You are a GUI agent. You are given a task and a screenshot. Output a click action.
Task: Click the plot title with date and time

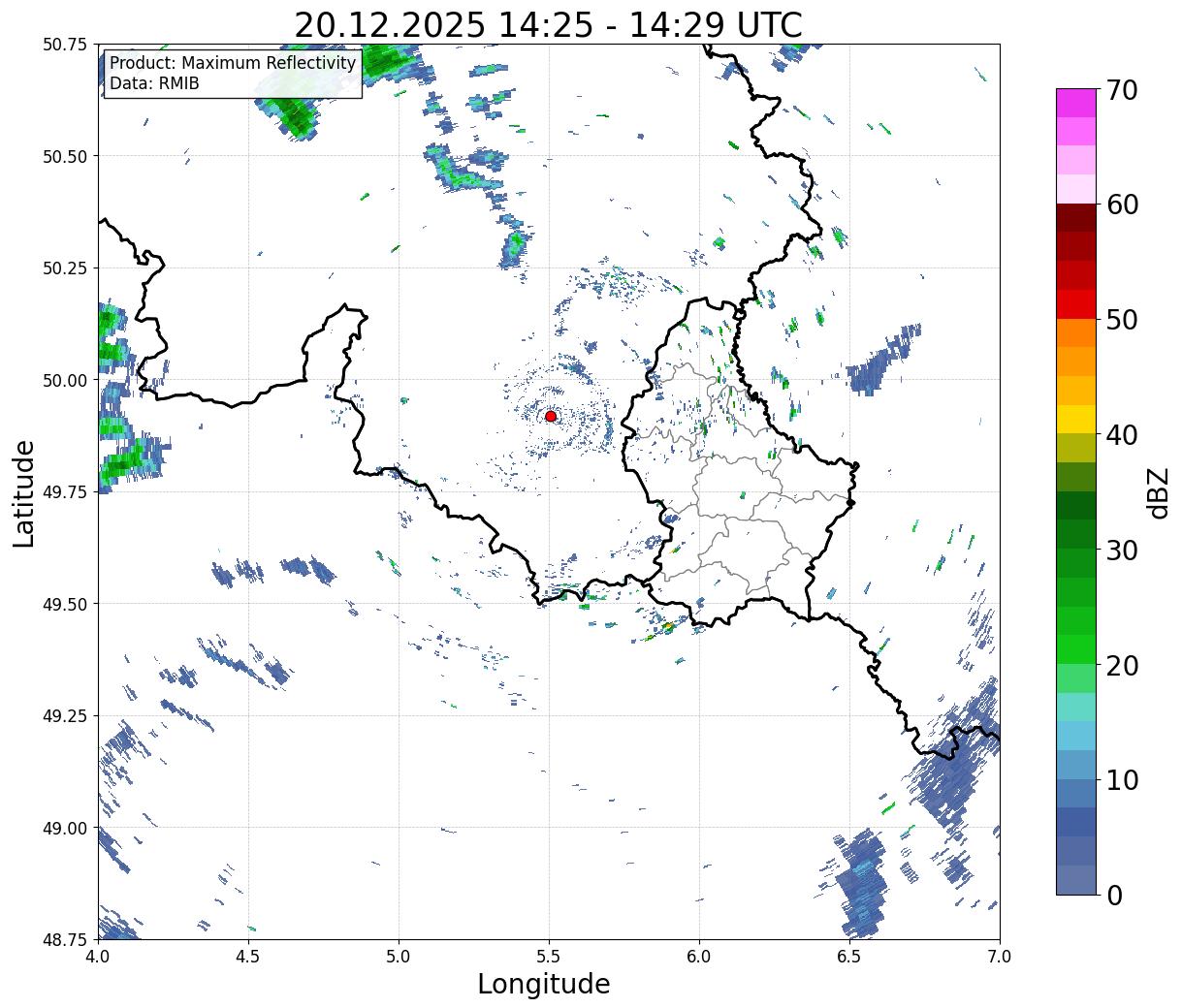tap(548, 24)
